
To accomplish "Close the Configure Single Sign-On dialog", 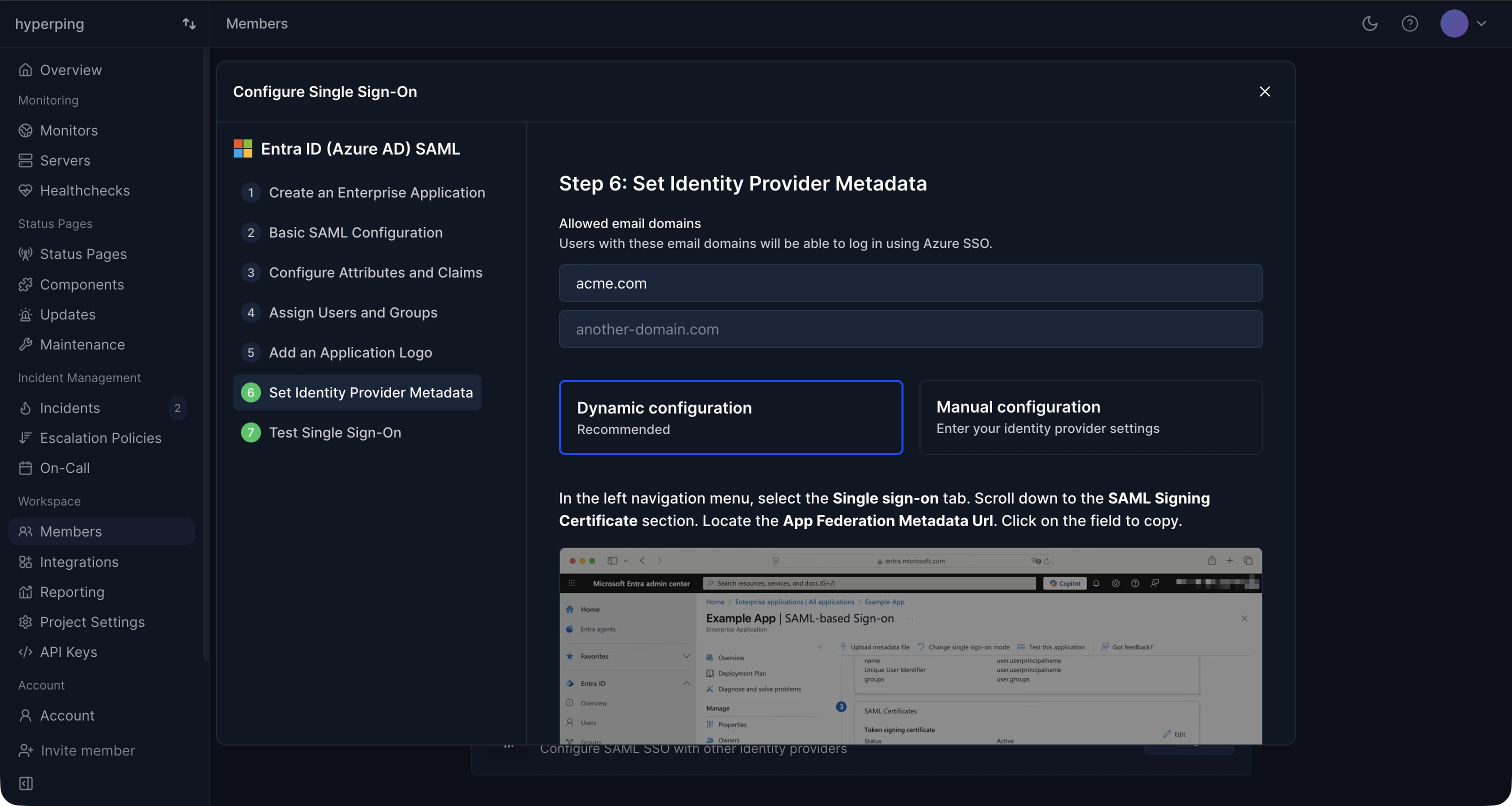I will [1265, 91].
